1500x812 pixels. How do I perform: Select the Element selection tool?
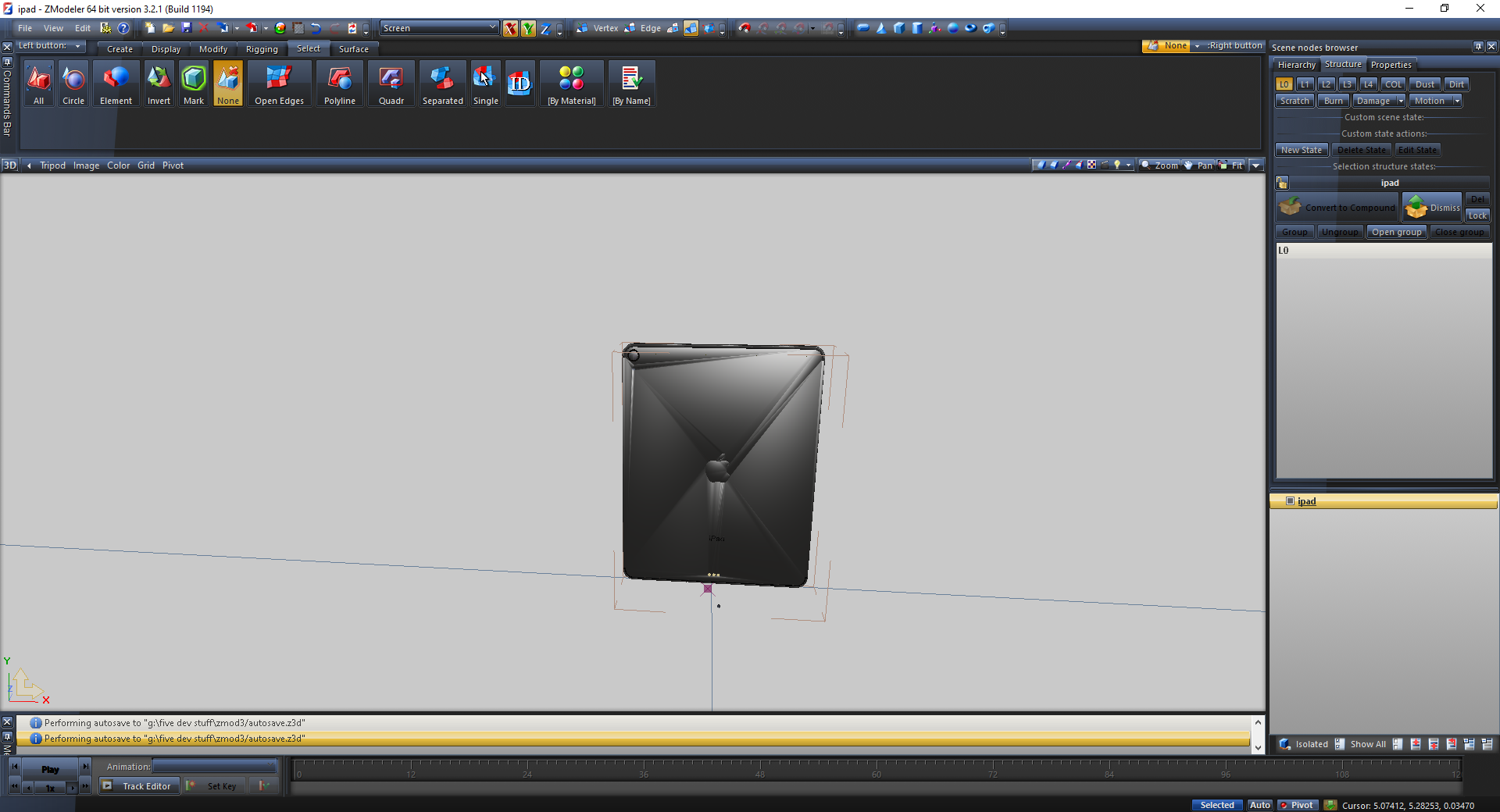pyautogui.click(x=116, y=84)
